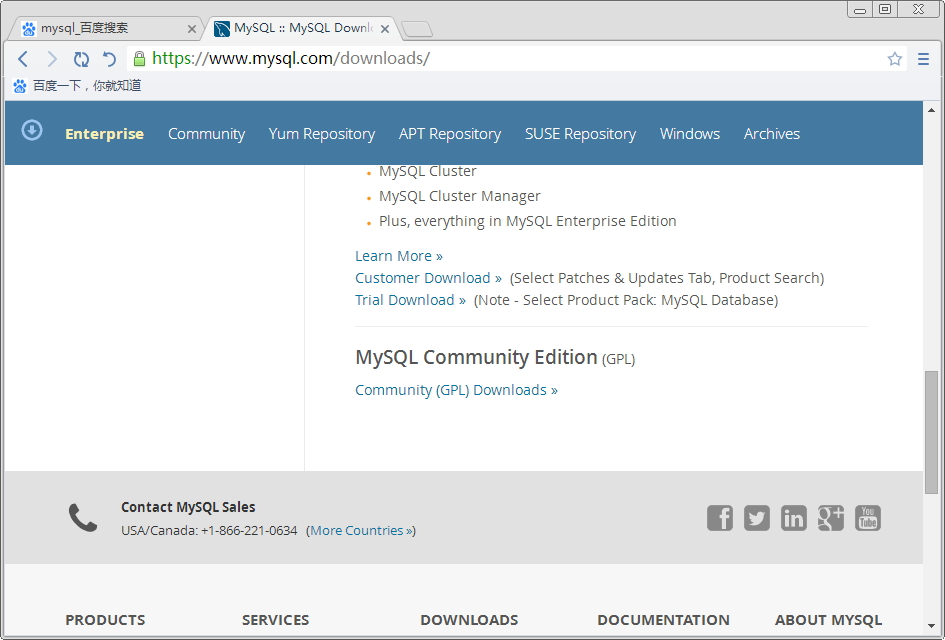
Task: Open MySQL's YouTube channel icon
Action: click(x=868, y=518)
